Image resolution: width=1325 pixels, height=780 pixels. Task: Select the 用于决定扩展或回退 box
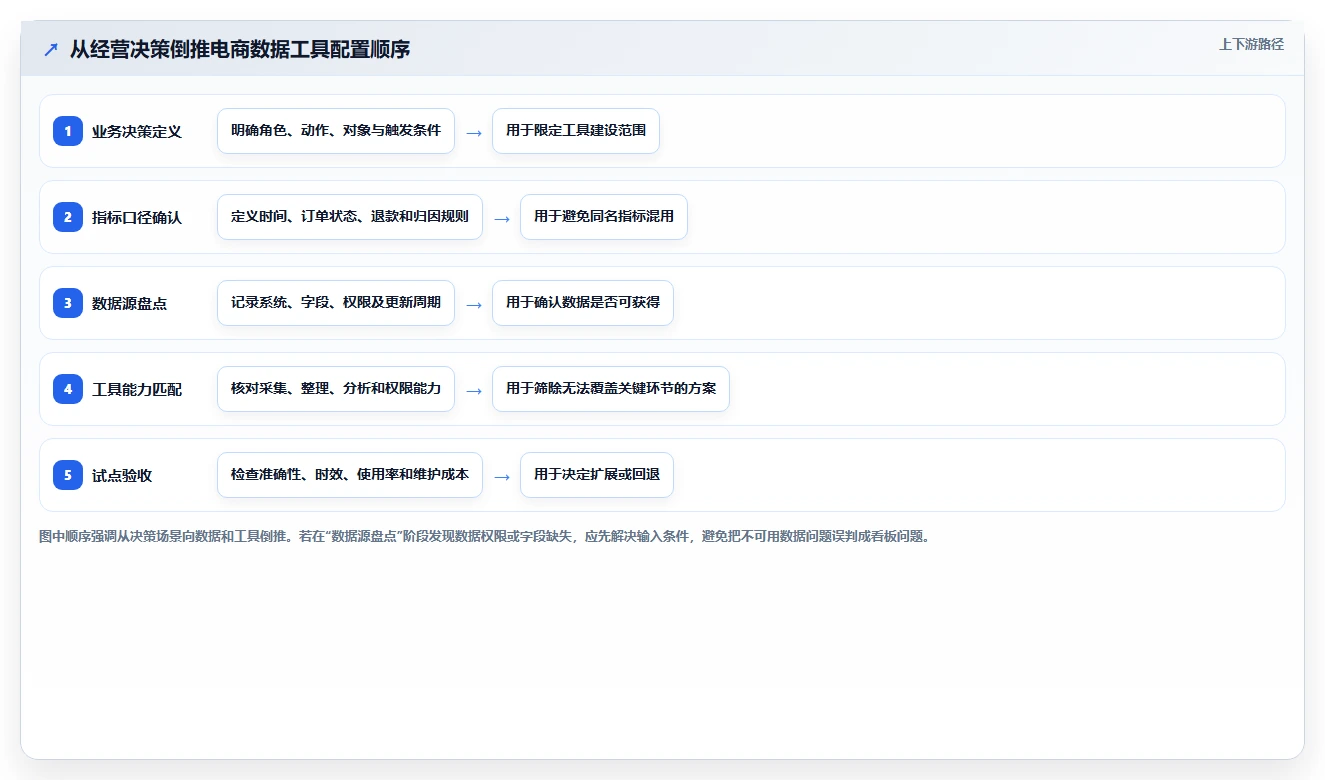pyautogui.click(x=597, y=475)
